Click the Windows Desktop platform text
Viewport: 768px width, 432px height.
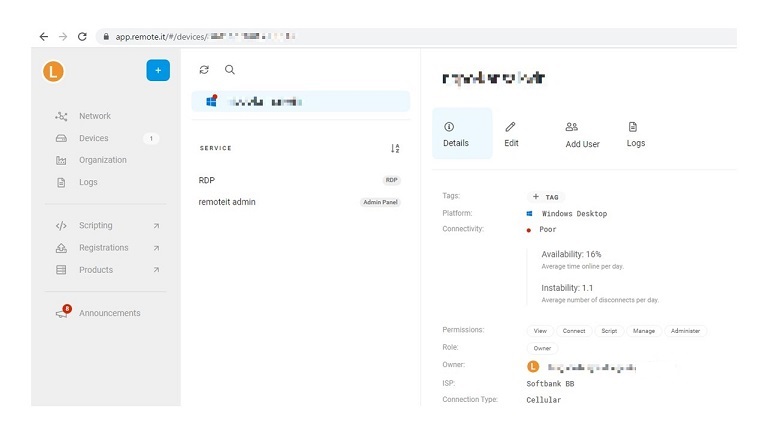[x=575, y=214]
